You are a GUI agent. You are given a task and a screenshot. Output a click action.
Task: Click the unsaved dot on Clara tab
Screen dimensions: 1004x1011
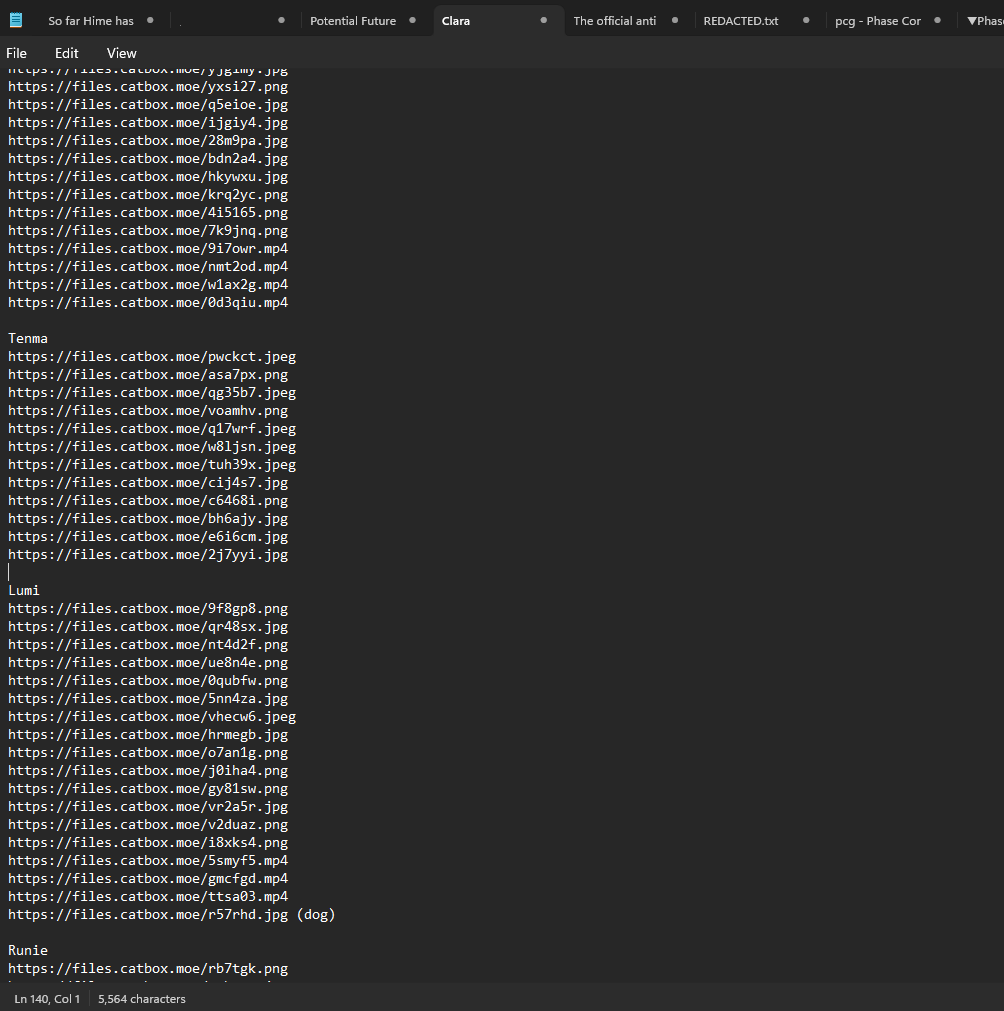[544, 20]
